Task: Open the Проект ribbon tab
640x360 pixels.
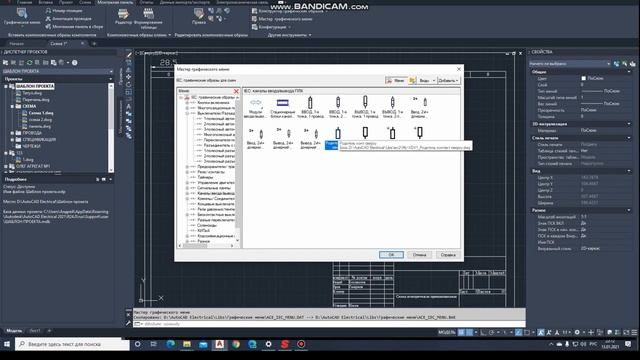Action: [65, 2]
